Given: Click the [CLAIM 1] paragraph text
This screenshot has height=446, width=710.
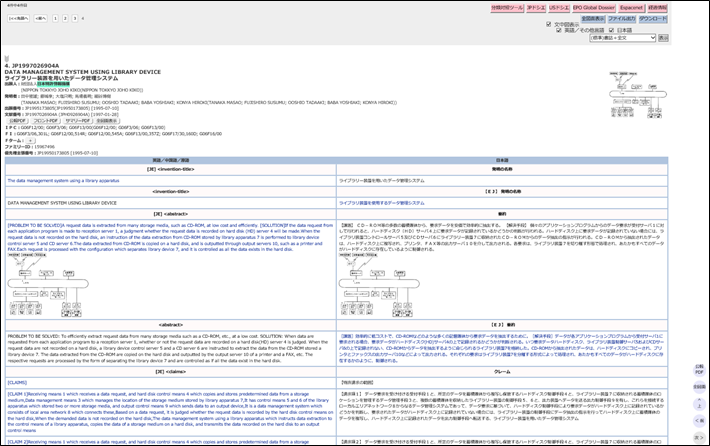Looking at the screenshot, I should (170, 412).
